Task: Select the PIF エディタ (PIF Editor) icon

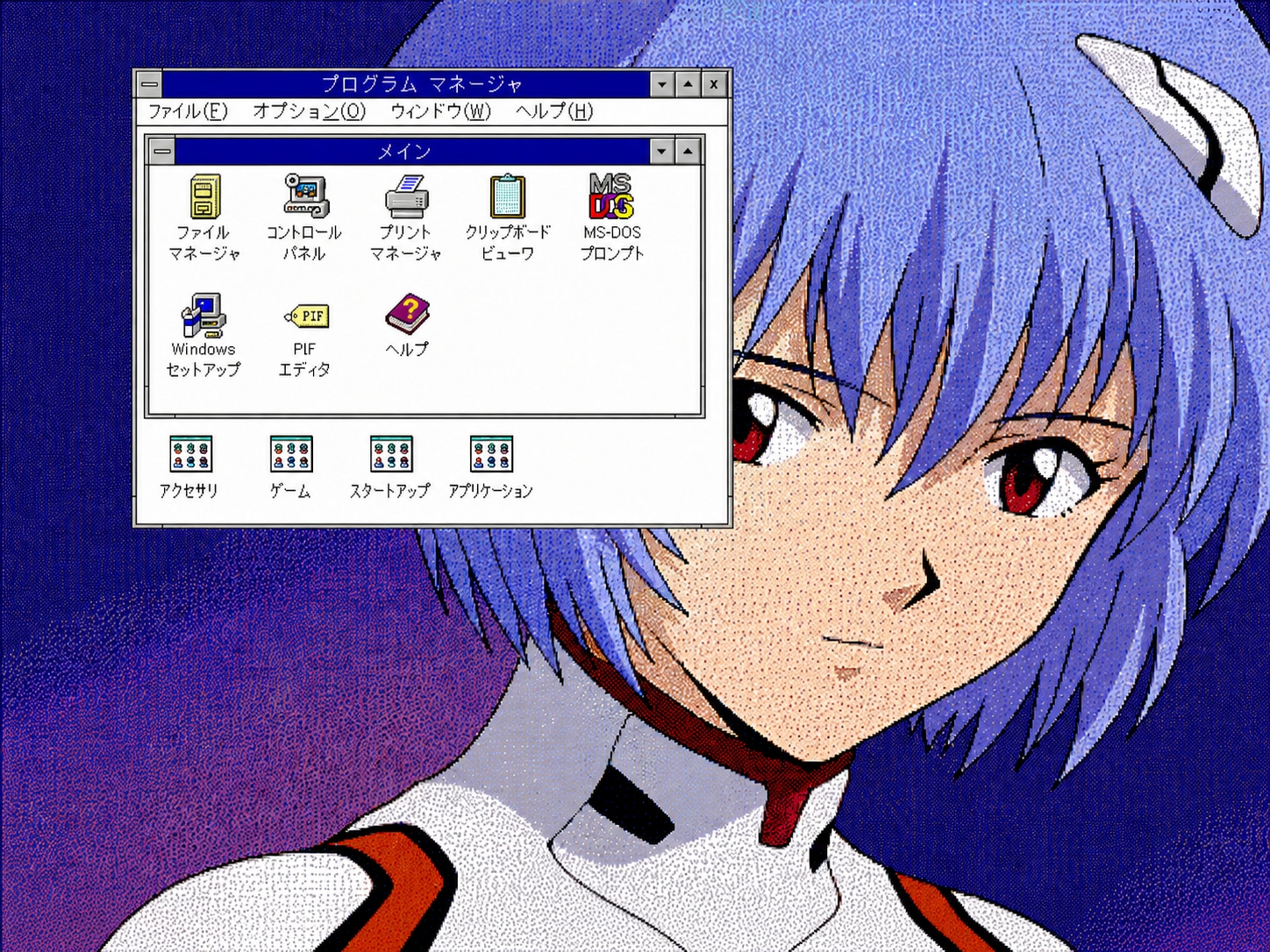Action: [306, 316]
